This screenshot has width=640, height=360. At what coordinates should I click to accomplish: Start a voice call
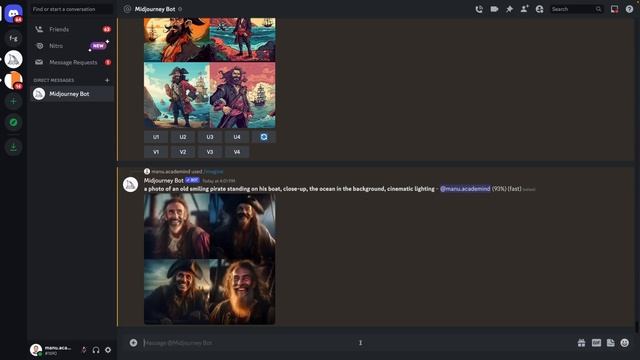click(x=479, y=9)
